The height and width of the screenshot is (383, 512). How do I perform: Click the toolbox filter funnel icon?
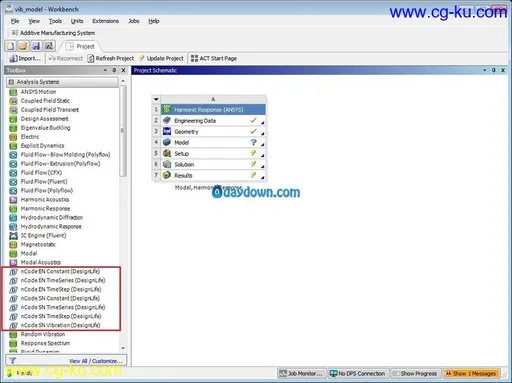pyautogui.click(x=13, y=361)
